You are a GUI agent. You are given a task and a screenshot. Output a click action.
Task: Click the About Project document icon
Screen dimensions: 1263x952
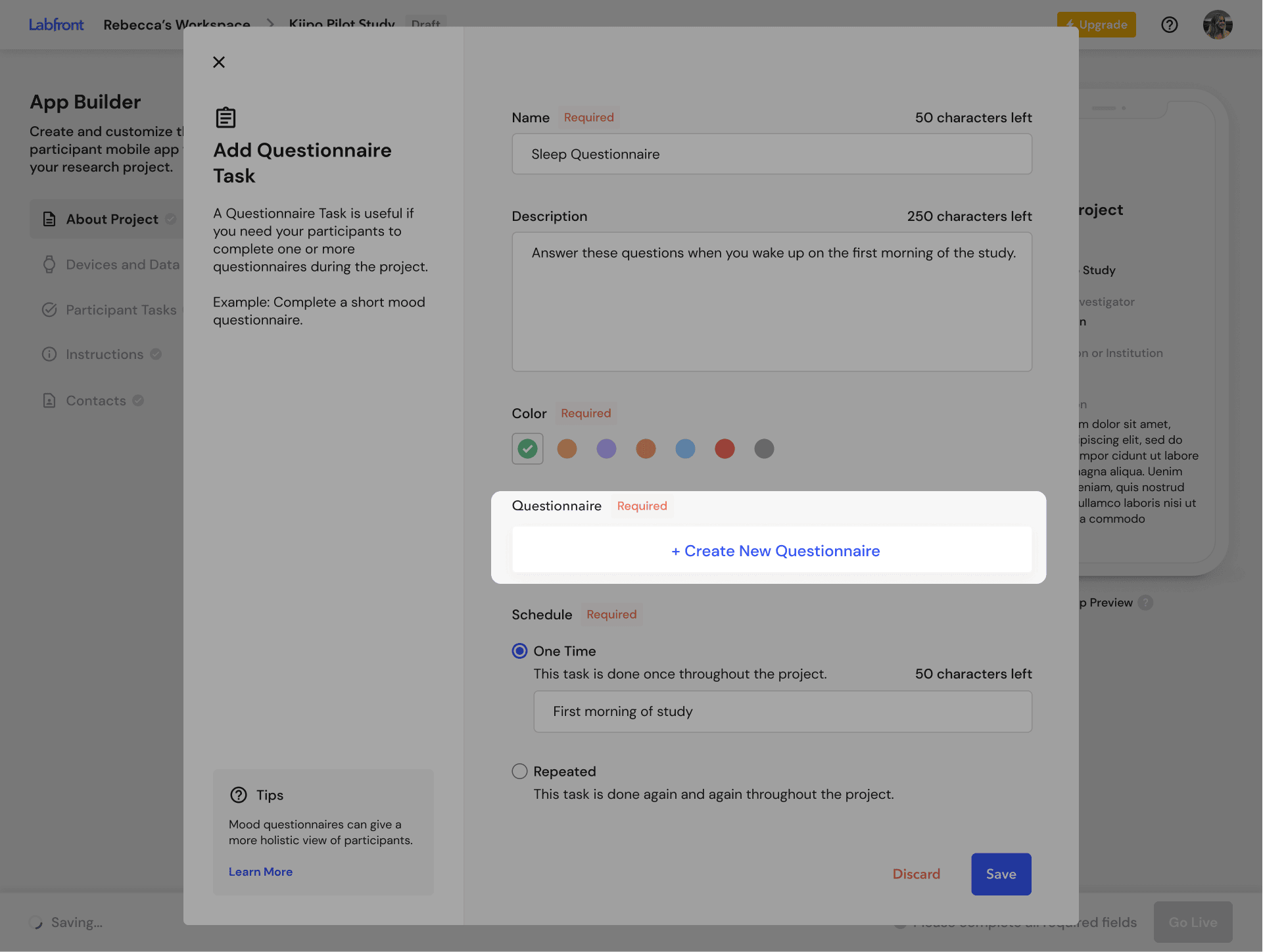(49, 219)
